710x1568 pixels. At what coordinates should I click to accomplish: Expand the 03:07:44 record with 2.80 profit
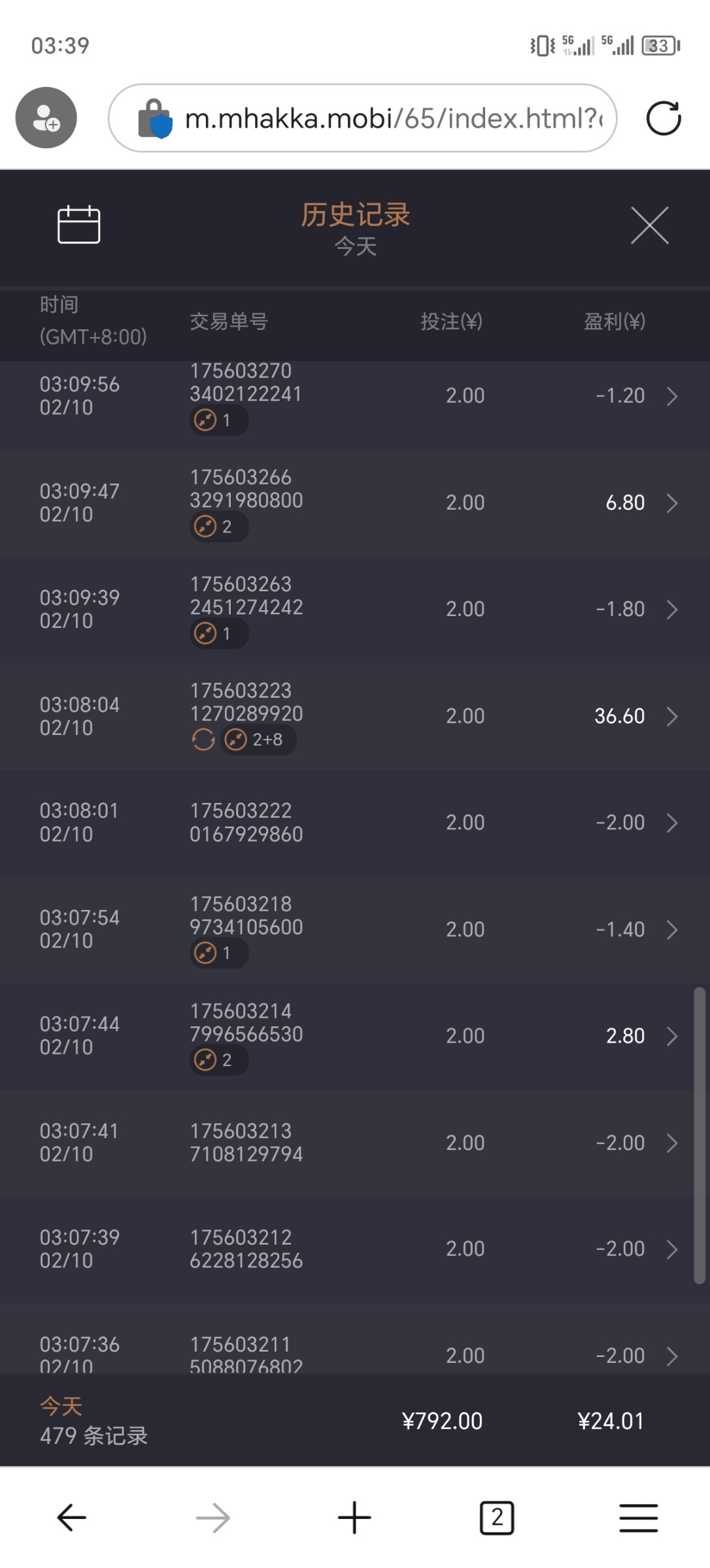(x=672, y=1036)
